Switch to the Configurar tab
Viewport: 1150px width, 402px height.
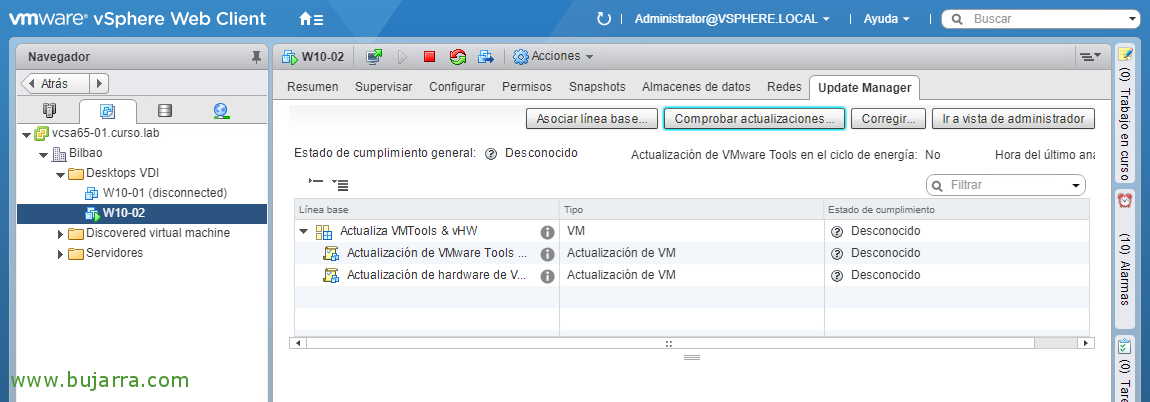[457, 87]
